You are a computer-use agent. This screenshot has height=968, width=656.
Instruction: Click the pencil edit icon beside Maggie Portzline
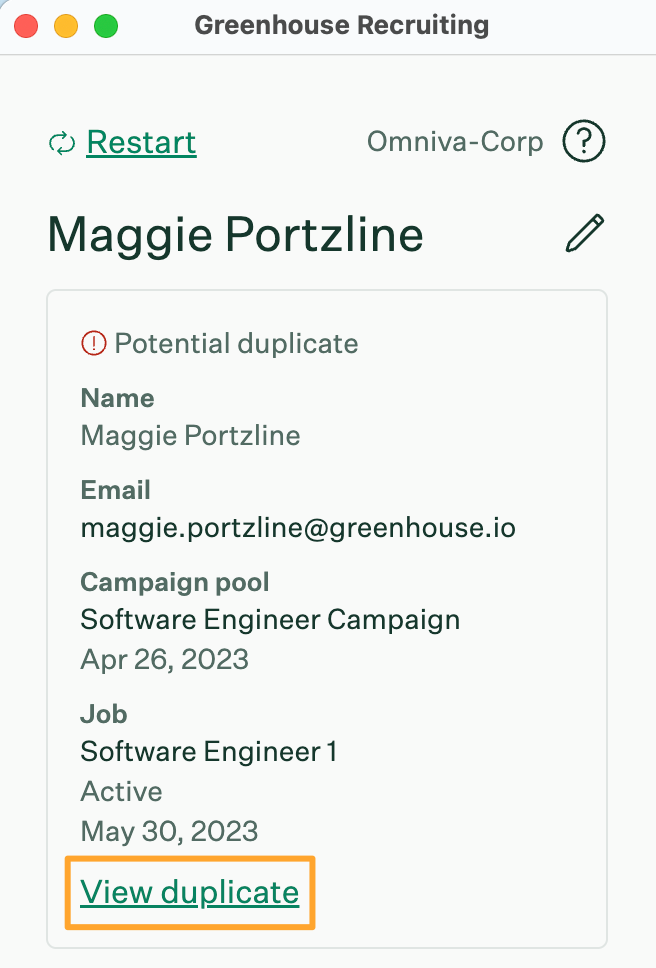(584, 233)
